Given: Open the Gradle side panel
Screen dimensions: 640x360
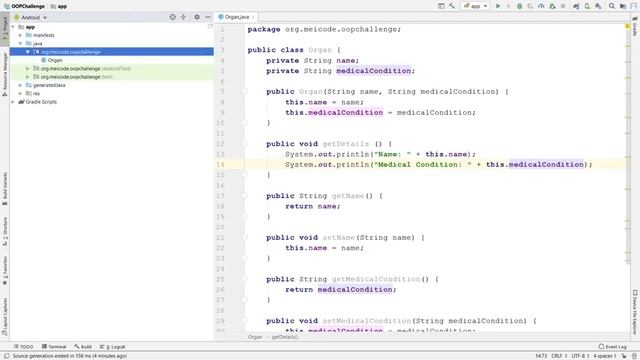Looking at the screenshot, I should tap(635, 26).
